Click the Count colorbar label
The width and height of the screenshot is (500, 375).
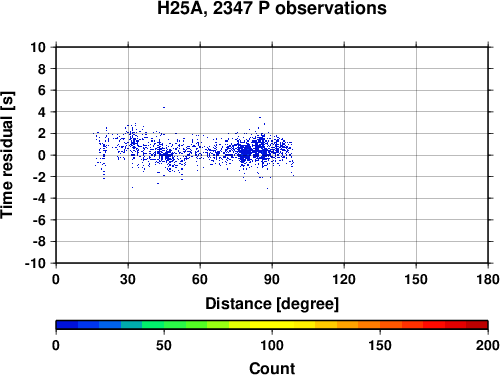pos(272,368)
